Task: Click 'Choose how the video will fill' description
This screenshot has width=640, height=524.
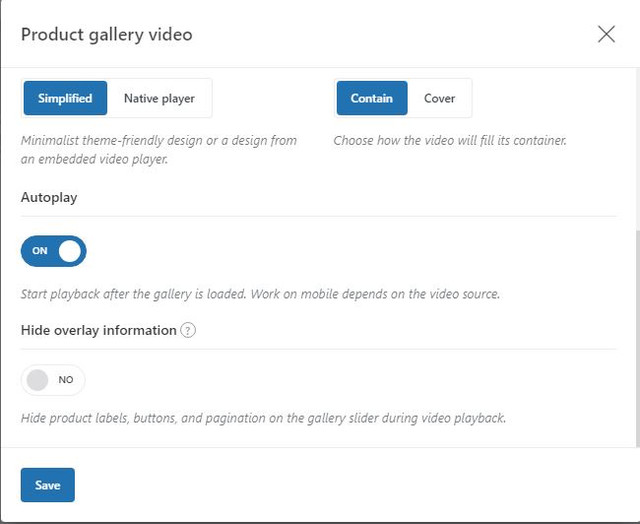Action: pyautogui.click(x=450, y=140)
